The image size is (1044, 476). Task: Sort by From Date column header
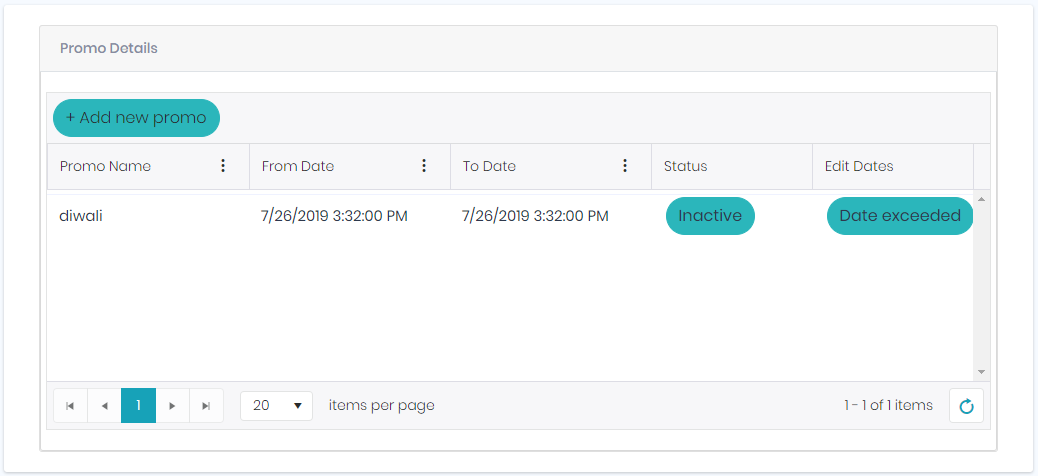(x=298, y=166)
